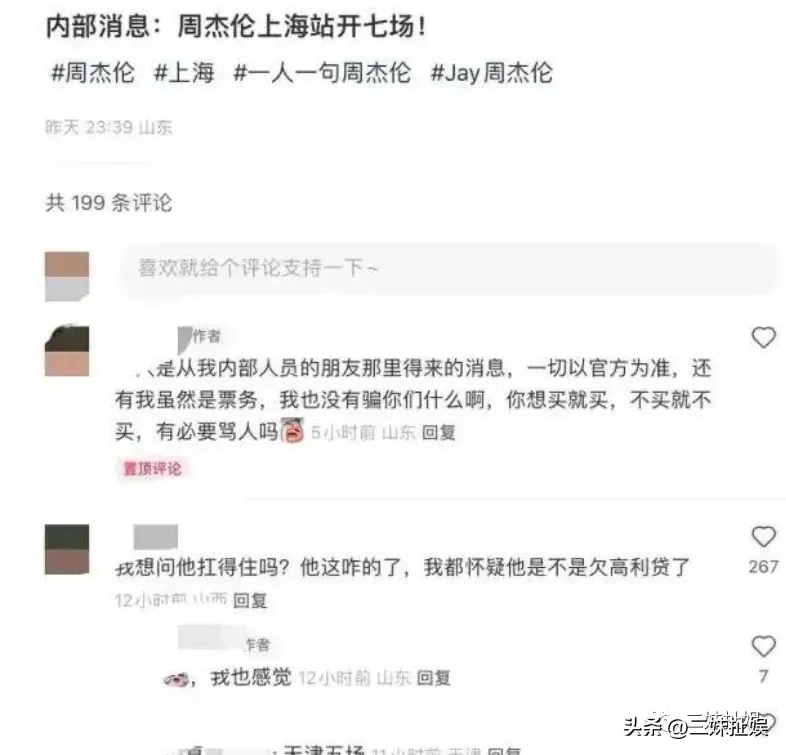
Task: Open the #上海 hashtag
Action: click(184, 73)
